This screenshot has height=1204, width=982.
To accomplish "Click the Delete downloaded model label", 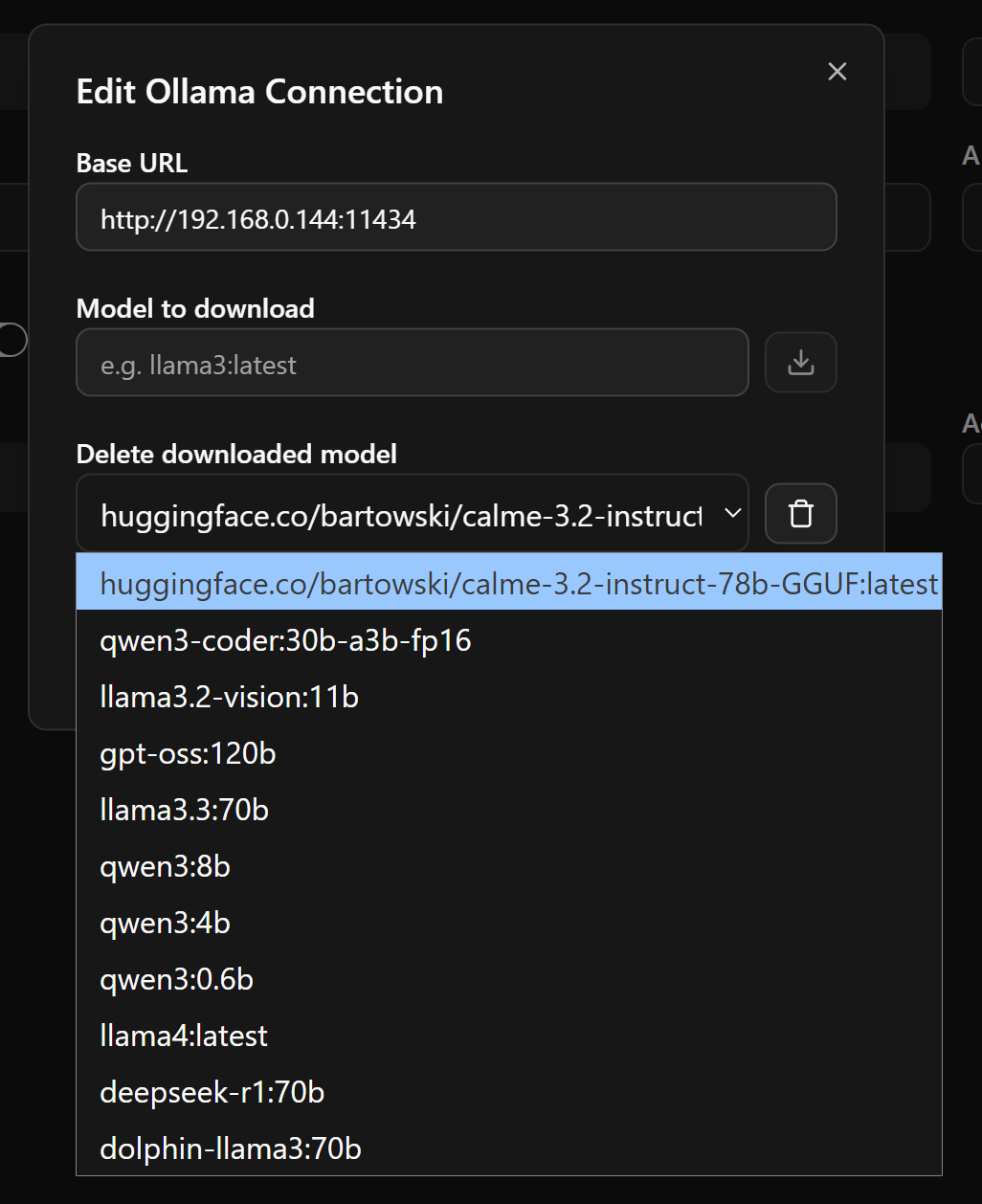I will [x=236, y=454].
